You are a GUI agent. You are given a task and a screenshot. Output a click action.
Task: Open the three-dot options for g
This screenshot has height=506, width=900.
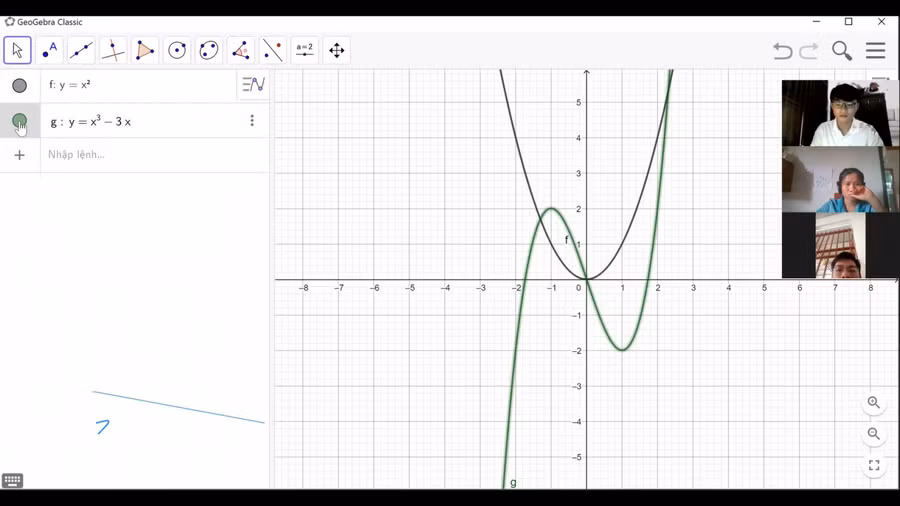coord(252,121)
